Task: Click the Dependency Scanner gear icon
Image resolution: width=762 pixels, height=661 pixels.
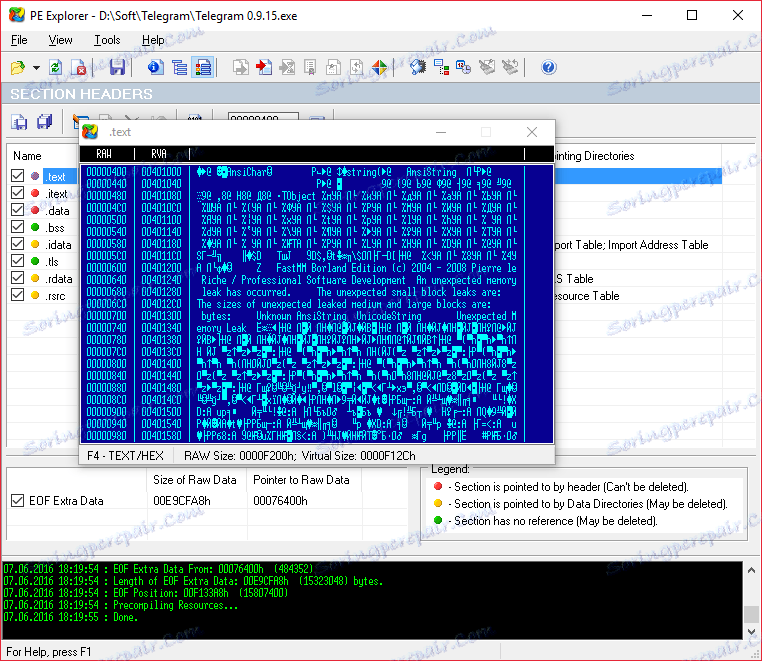Action: 418,68
